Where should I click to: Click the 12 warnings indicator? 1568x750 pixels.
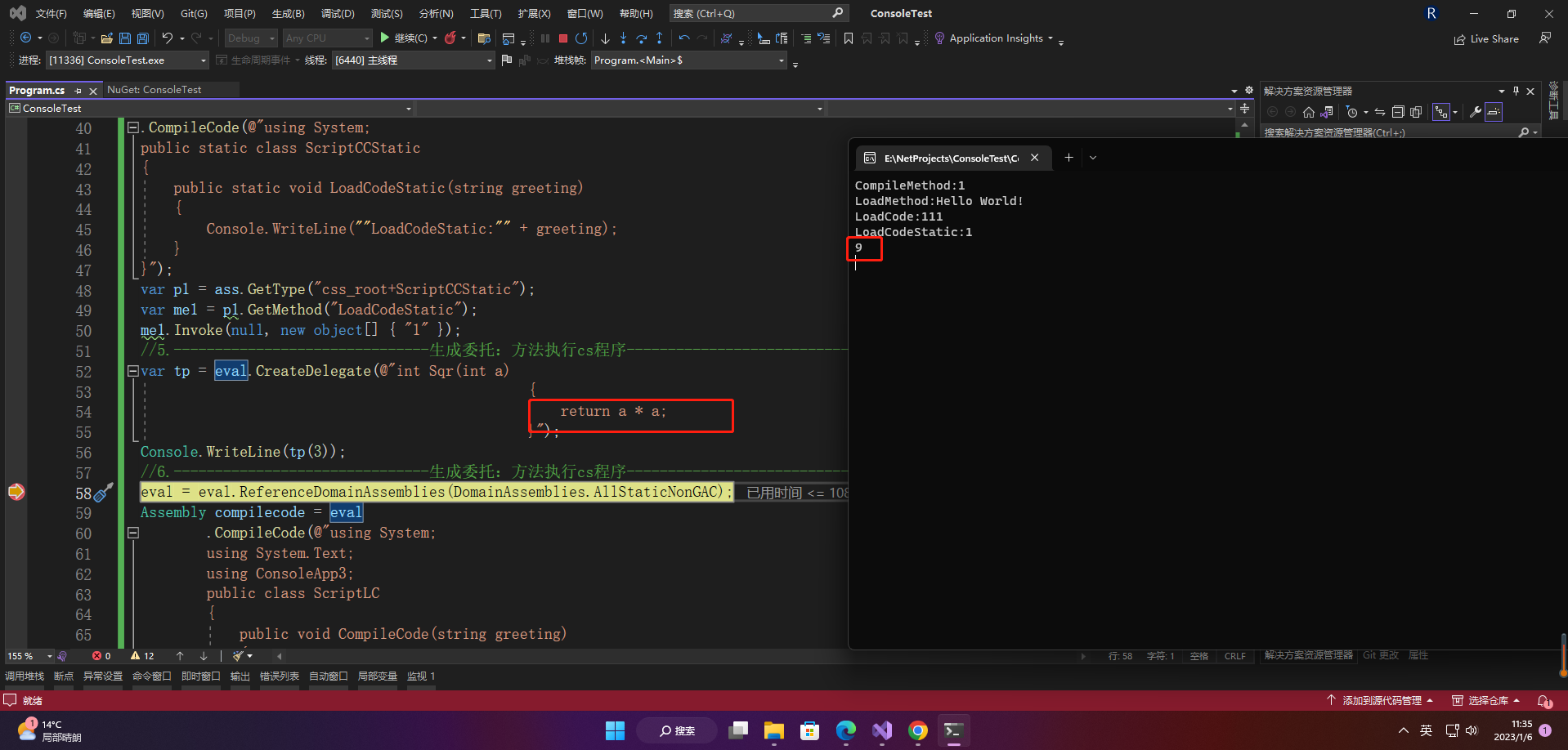[x=142, y=656]
